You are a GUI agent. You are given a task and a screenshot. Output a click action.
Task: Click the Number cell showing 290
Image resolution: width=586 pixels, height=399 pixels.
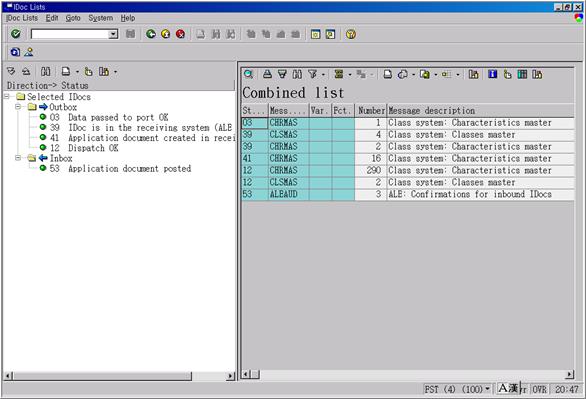pos(371,170)
